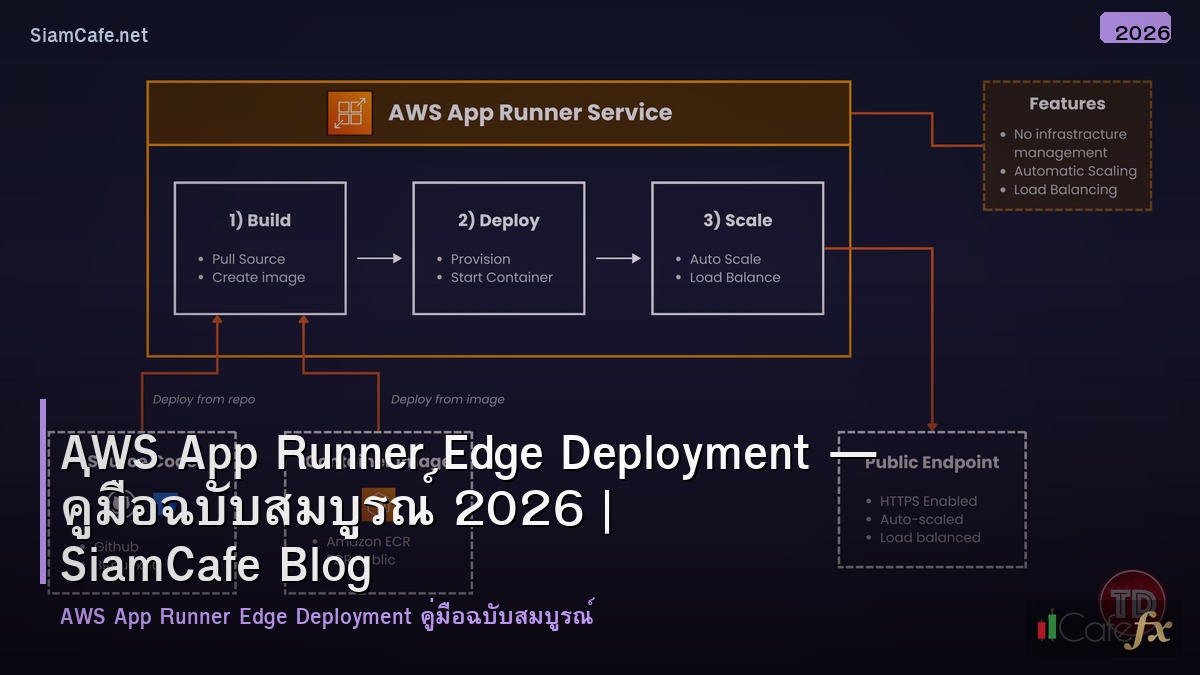Image resolution: width=1200 pixels, height=675 pixels.
Task: Click the AWS App Runner Service icon
Action: [349, 113]
